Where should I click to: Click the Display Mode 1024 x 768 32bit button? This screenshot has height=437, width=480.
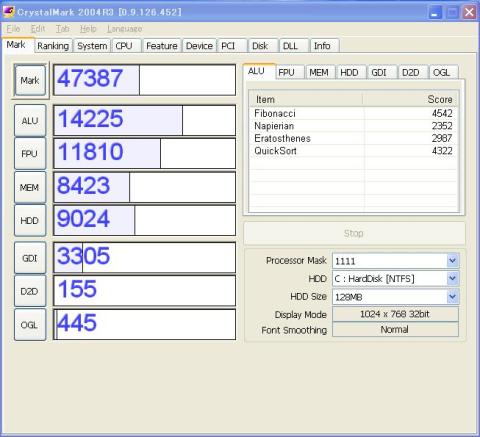395,314
